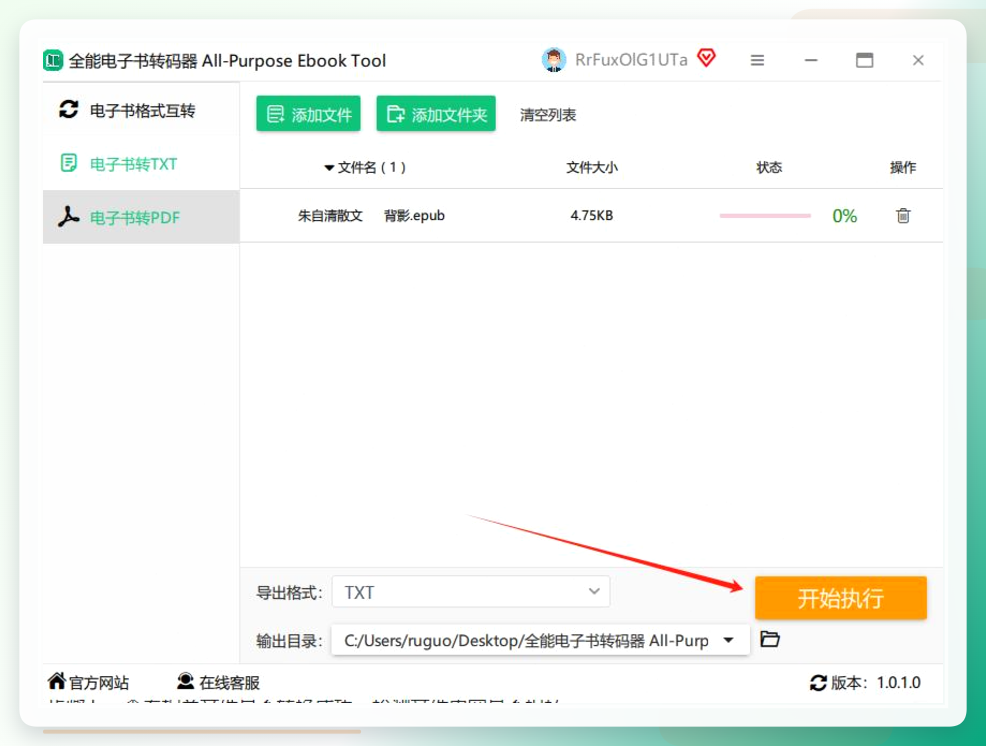Browse output folder with folder icon
The image size is (986, 746).
pos(770,639)
